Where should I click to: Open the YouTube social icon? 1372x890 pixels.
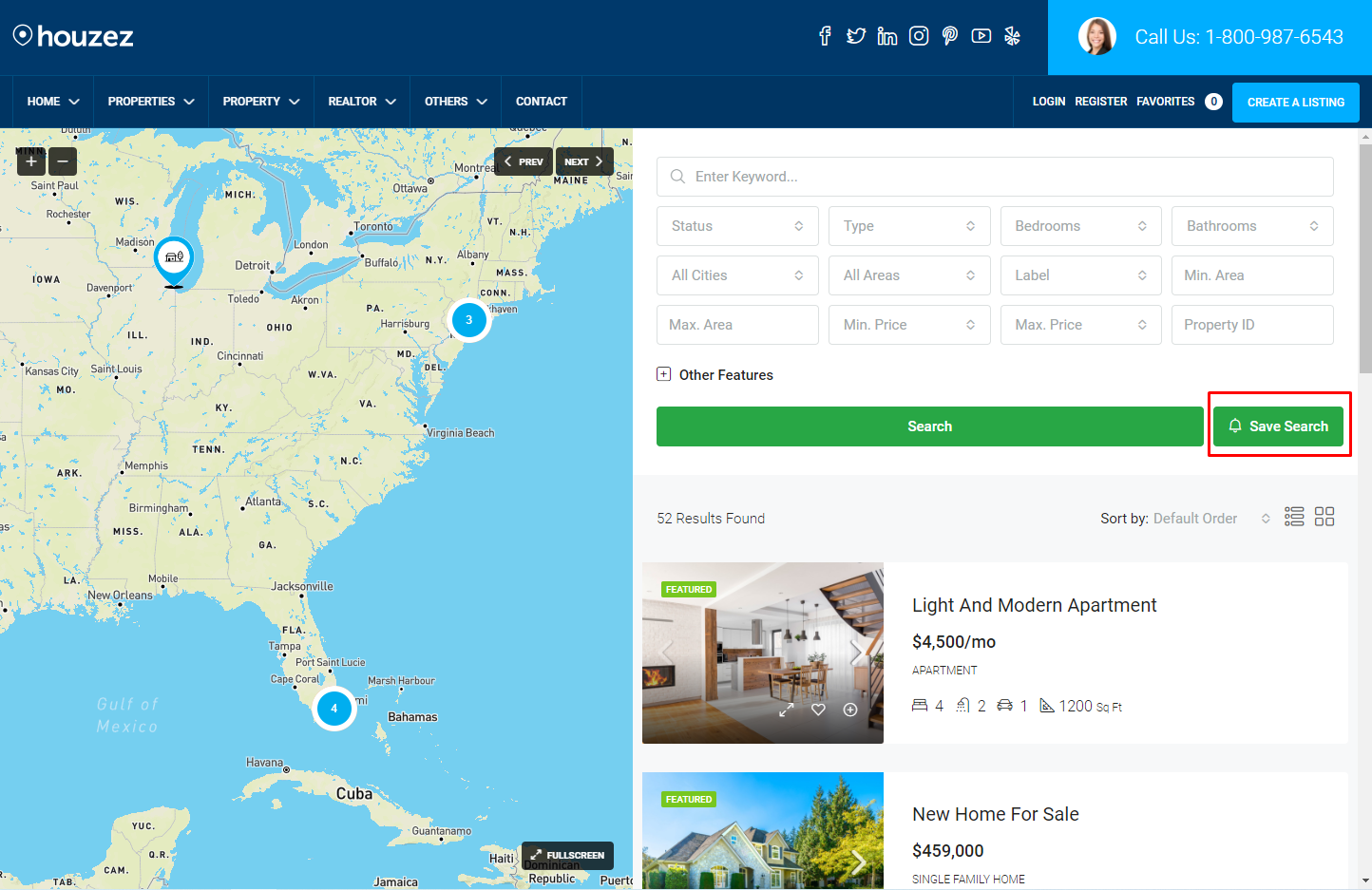pos(981,36)
